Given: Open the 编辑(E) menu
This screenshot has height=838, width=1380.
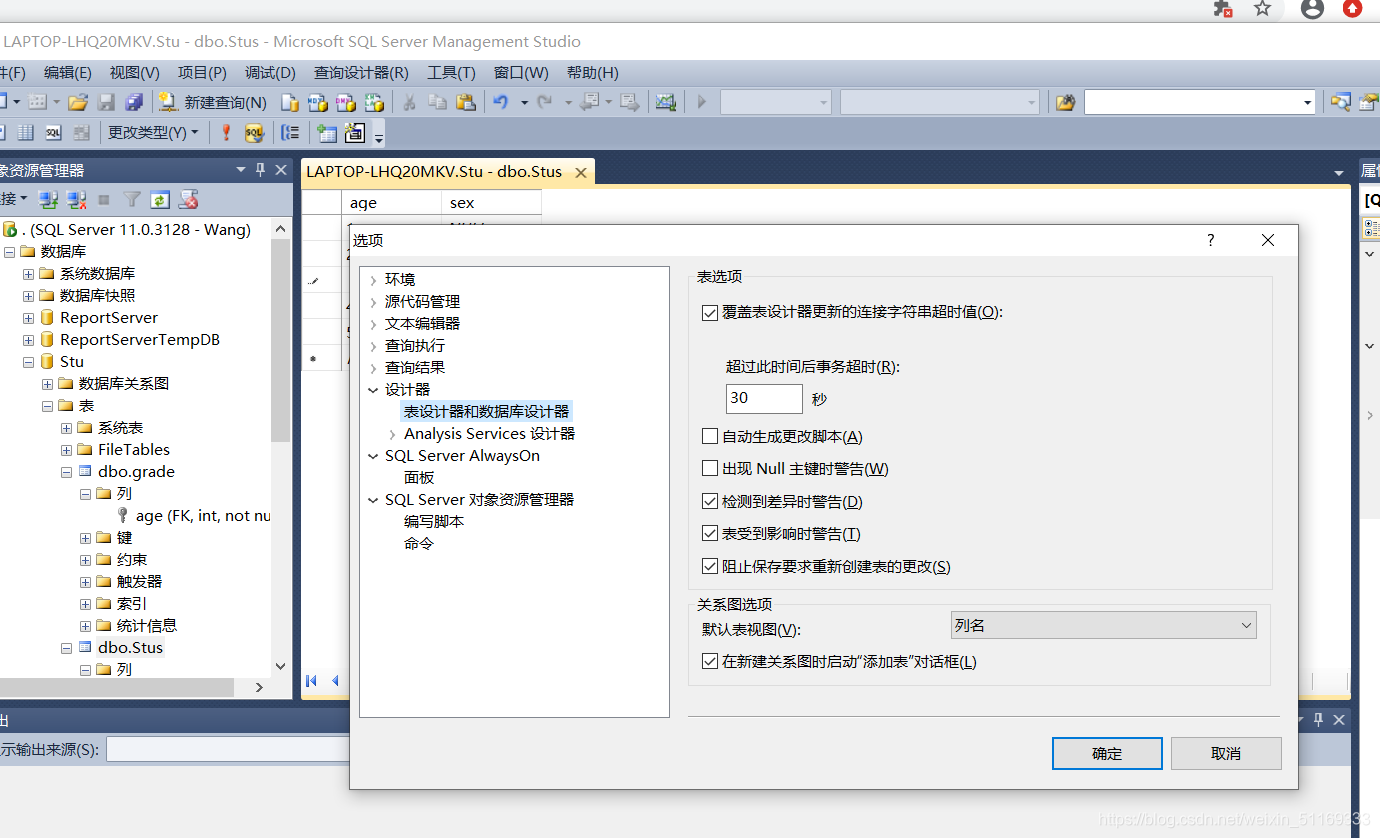Looking at the screenshot, I should [68, 73].
